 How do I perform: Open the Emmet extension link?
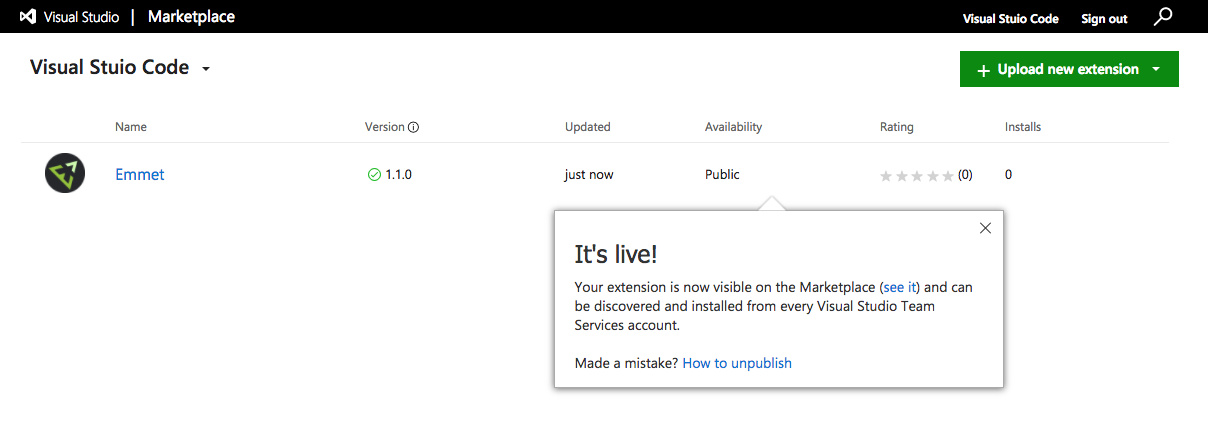click(140, 174)
